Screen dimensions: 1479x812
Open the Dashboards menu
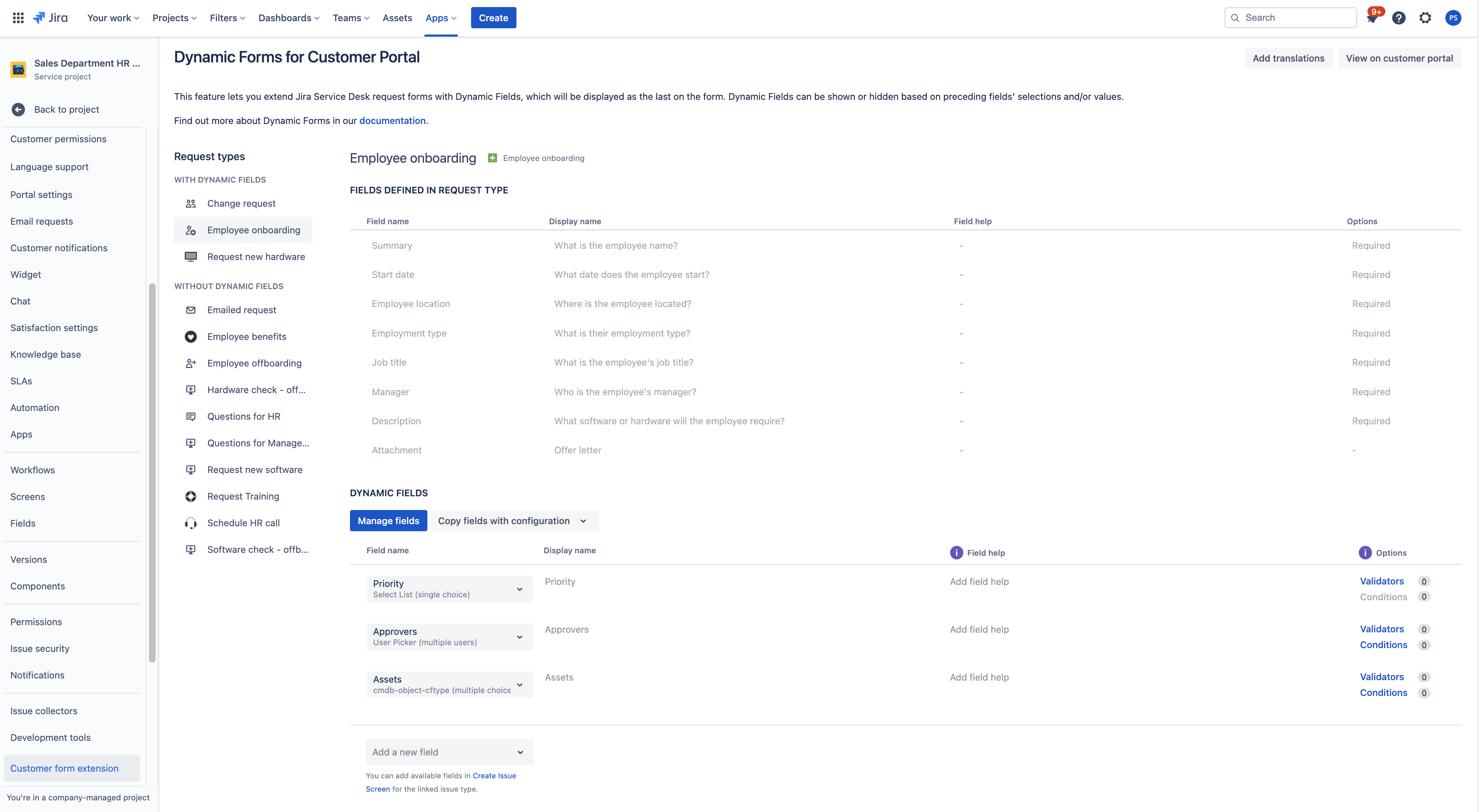(289, 18)
